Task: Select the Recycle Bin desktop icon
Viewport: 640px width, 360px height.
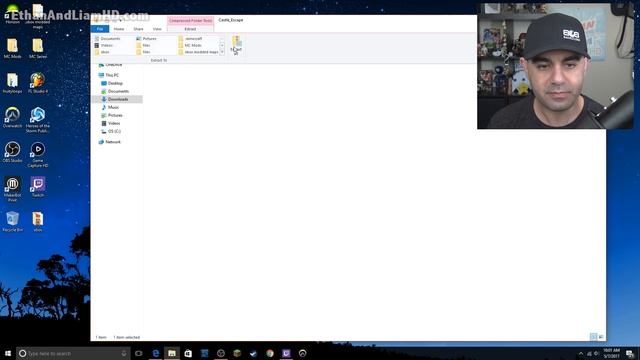Action: 12,222
